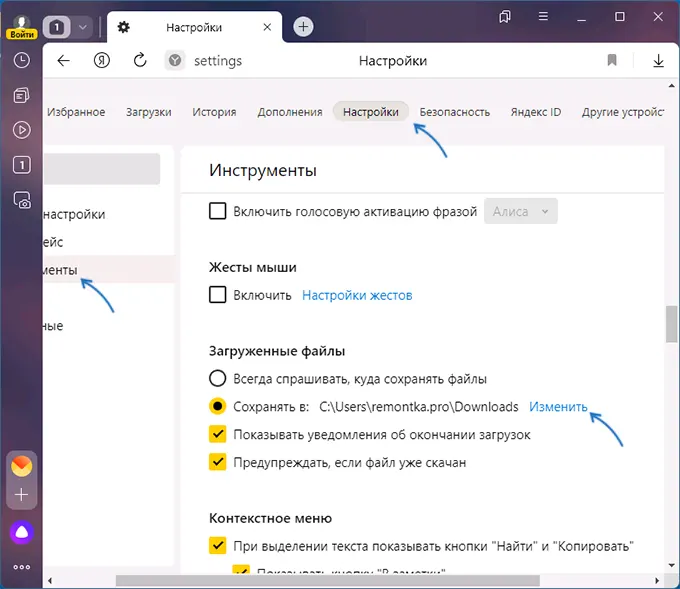Image resolution: width=680 pixels, height=589 pixels.
Task: Switch to the История tab
Action: click(214, 112)
